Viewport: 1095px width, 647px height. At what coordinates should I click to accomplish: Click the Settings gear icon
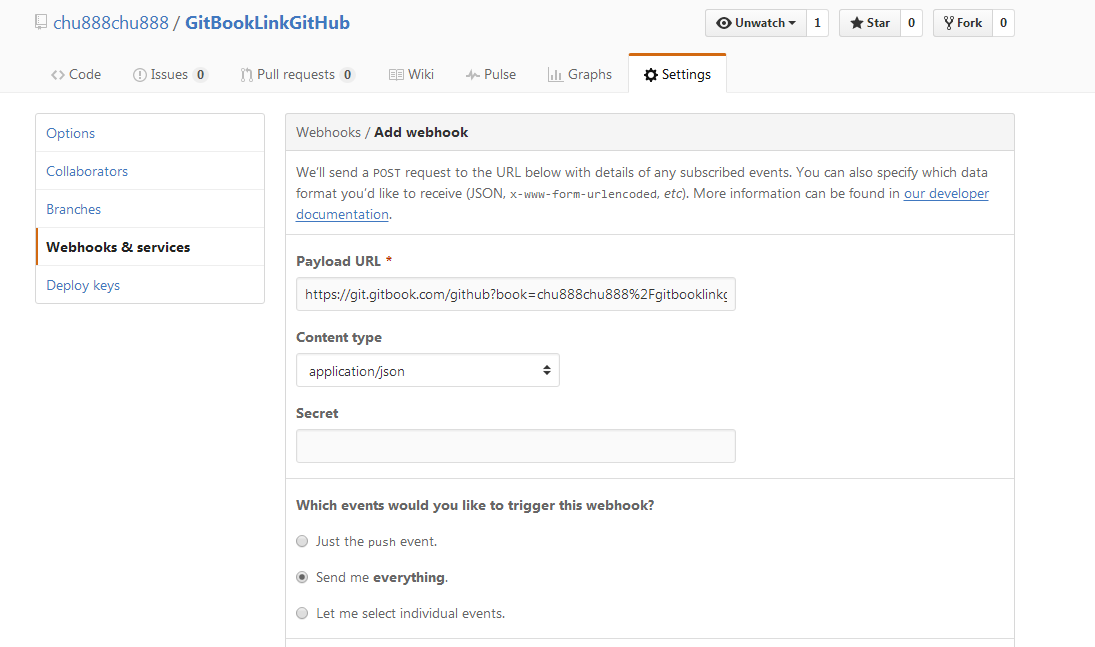(651, 75)
